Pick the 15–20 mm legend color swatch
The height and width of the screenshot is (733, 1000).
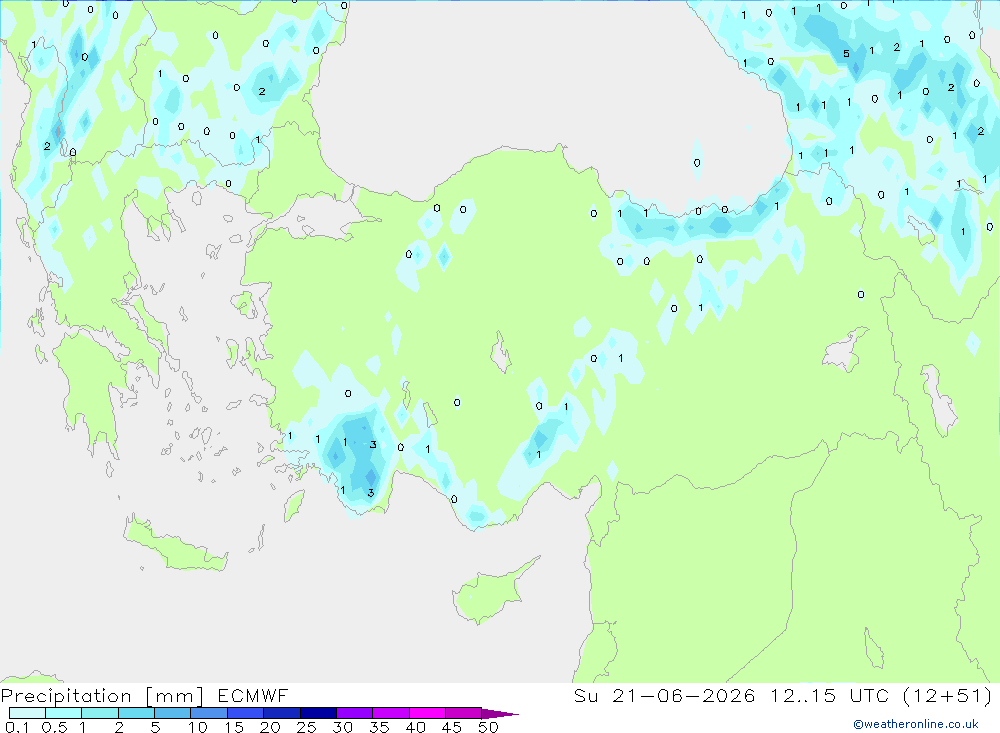[246, 713]
